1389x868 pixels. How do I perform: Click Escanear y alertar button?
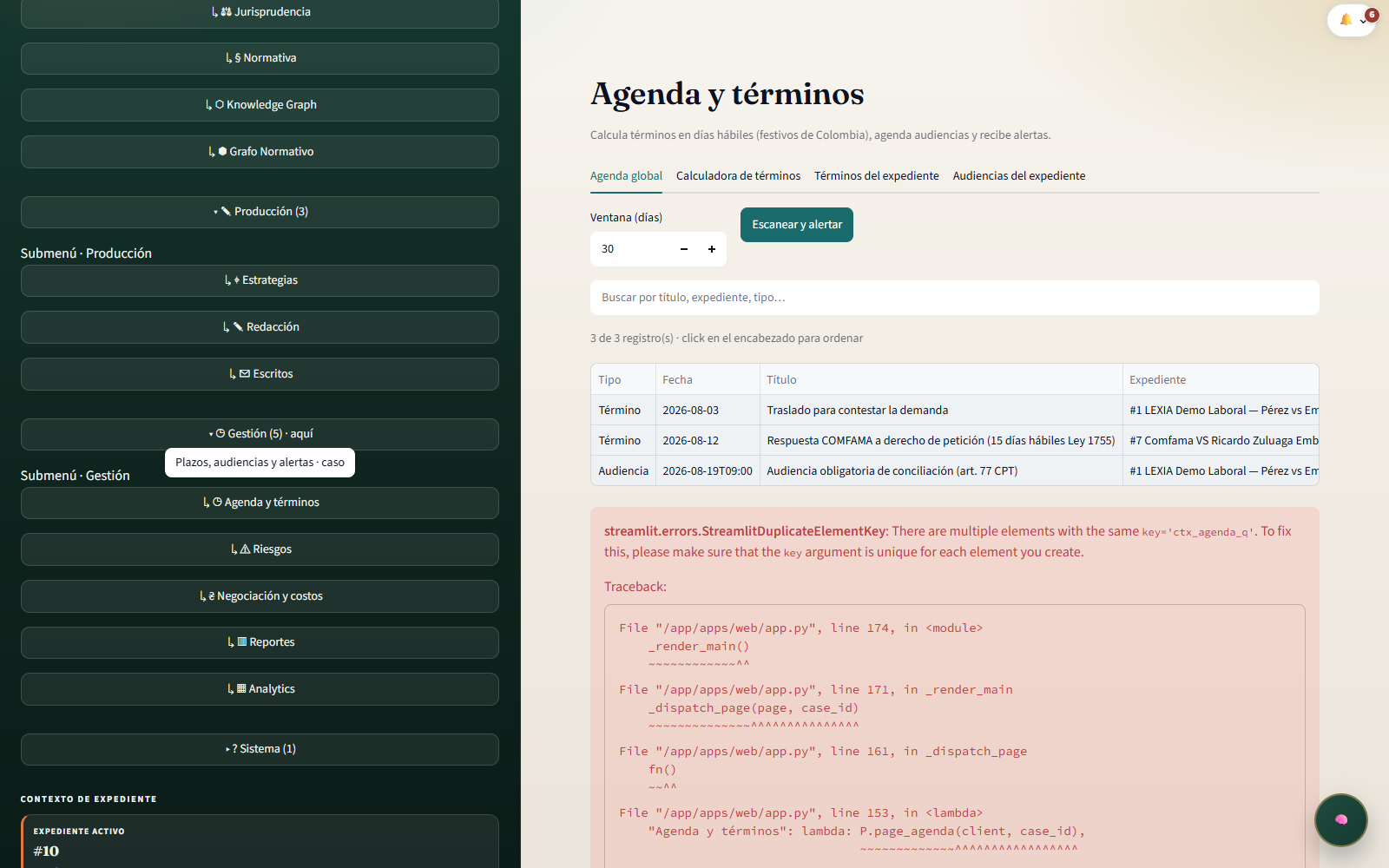[x=796, y=225]
